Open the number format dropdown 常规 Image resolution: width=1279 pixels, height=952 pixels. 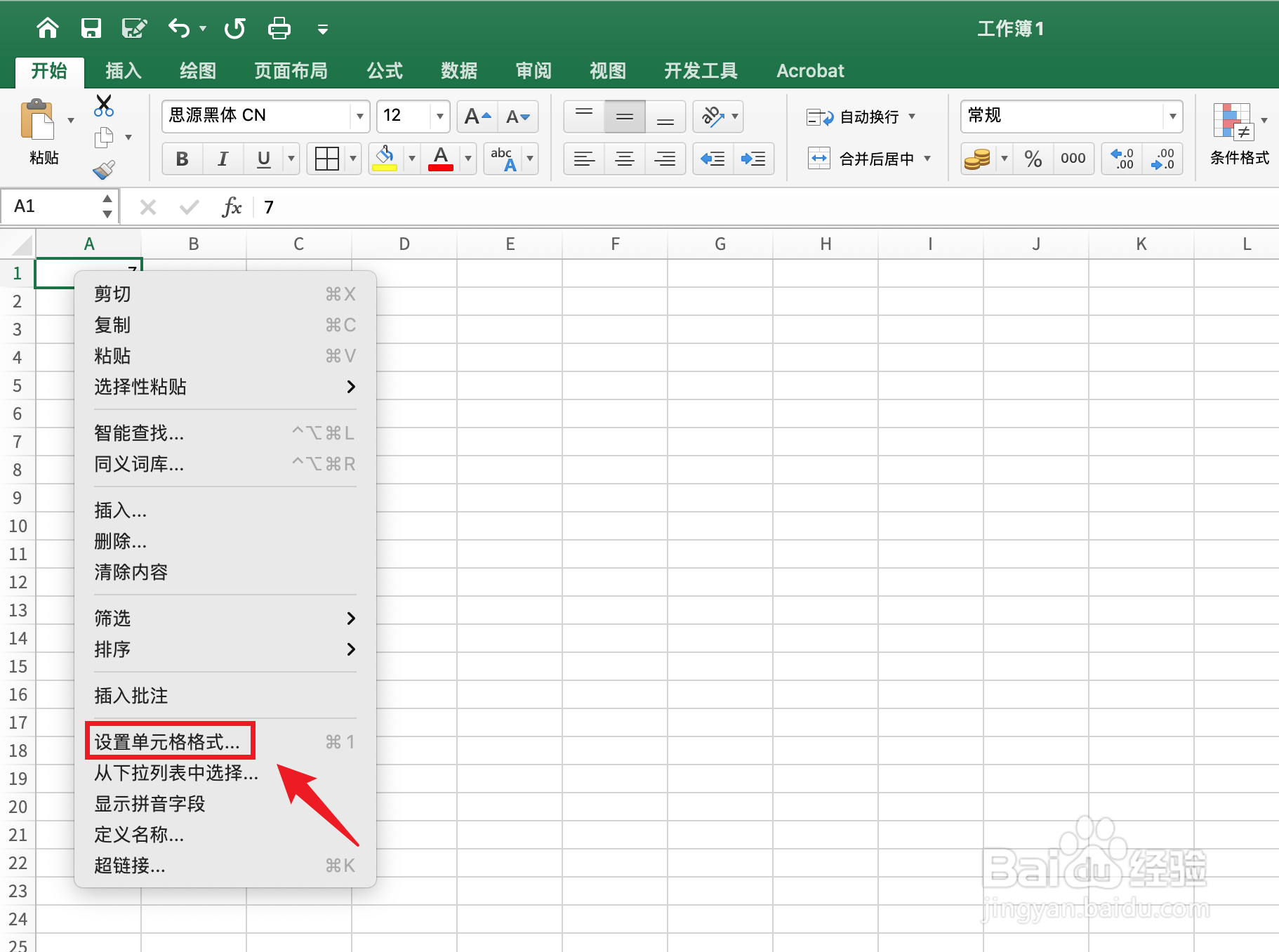click(x=1172, y=117)
